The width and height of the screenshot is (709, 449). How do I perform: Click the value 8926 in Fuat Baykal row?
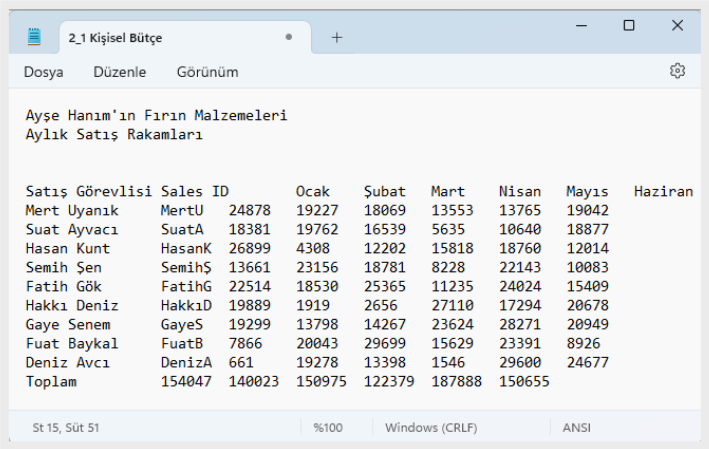coord(583,343)
